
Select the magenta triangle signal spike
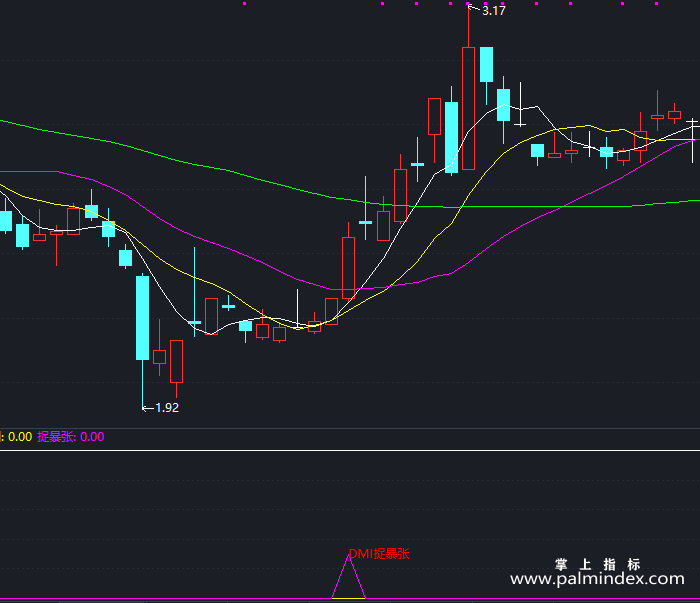(x=348, y=578)
